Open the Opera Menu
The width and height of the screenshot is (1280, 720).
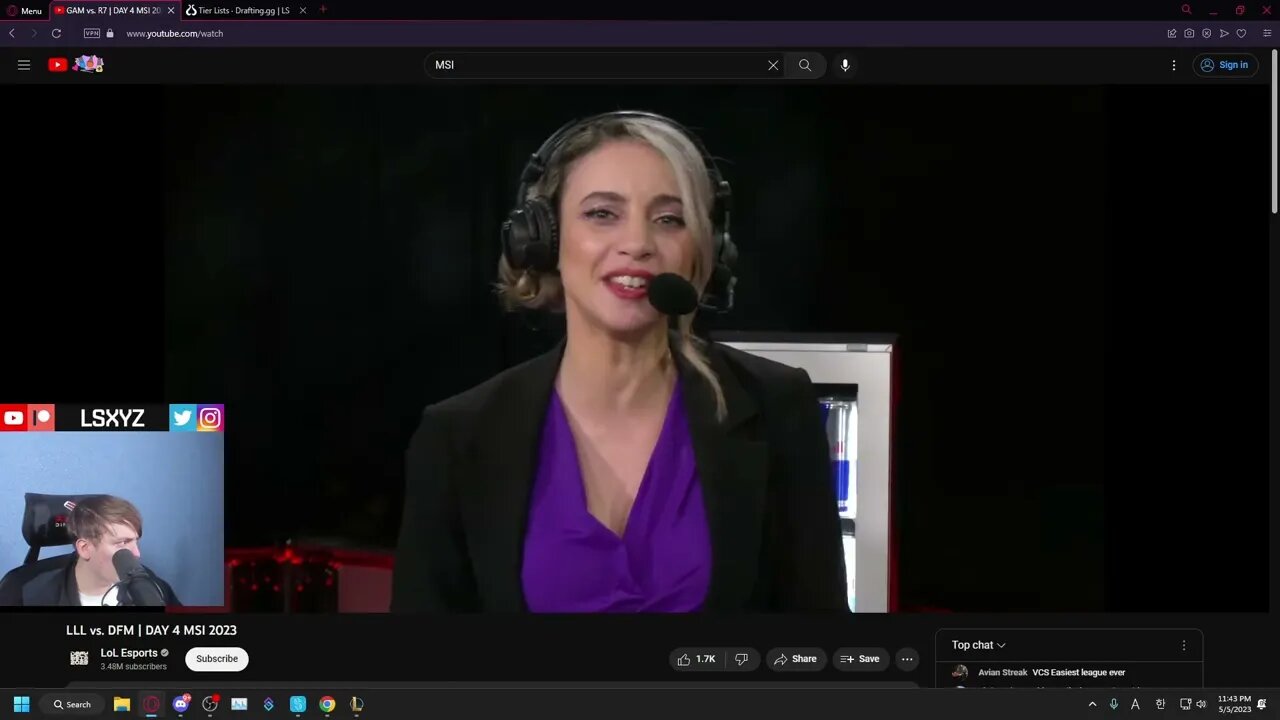pos(24,10)
